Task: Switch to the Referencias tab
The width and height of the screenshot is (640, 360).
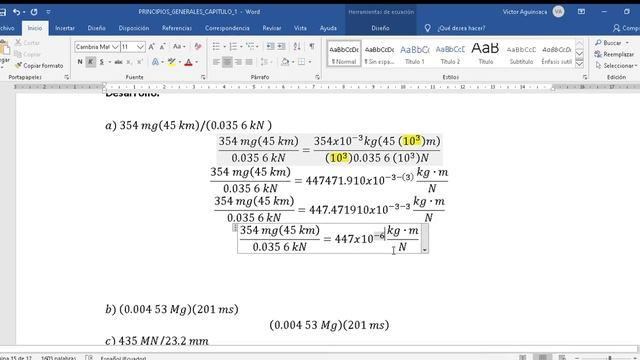Action: (x=177, y=28)
